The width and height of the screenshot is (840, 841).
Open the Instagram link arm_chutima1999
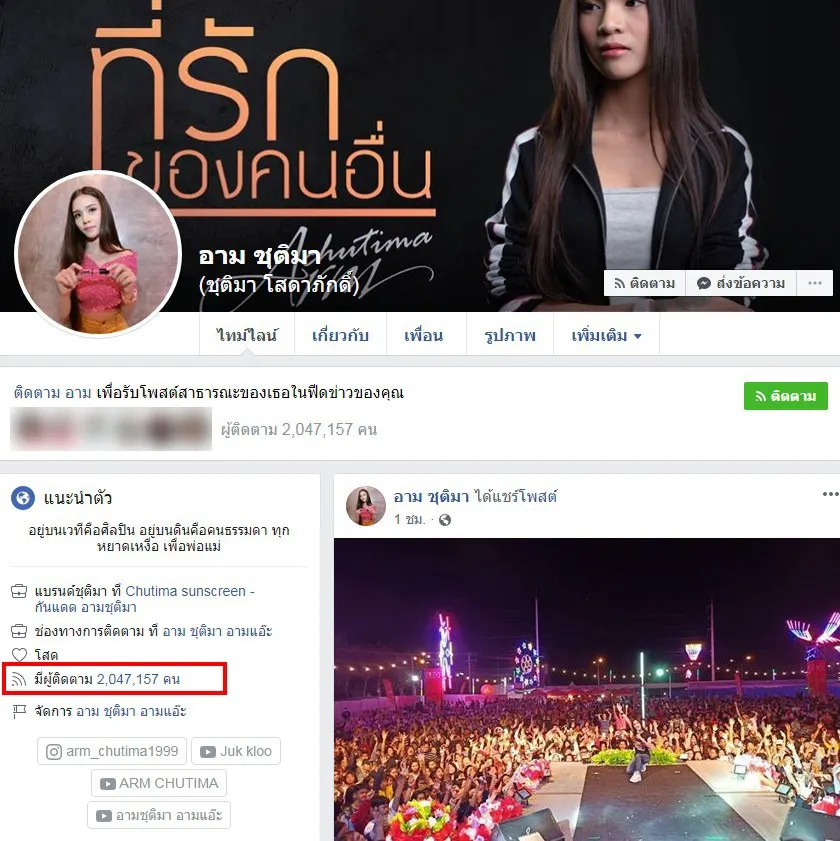tap(112, 751)
